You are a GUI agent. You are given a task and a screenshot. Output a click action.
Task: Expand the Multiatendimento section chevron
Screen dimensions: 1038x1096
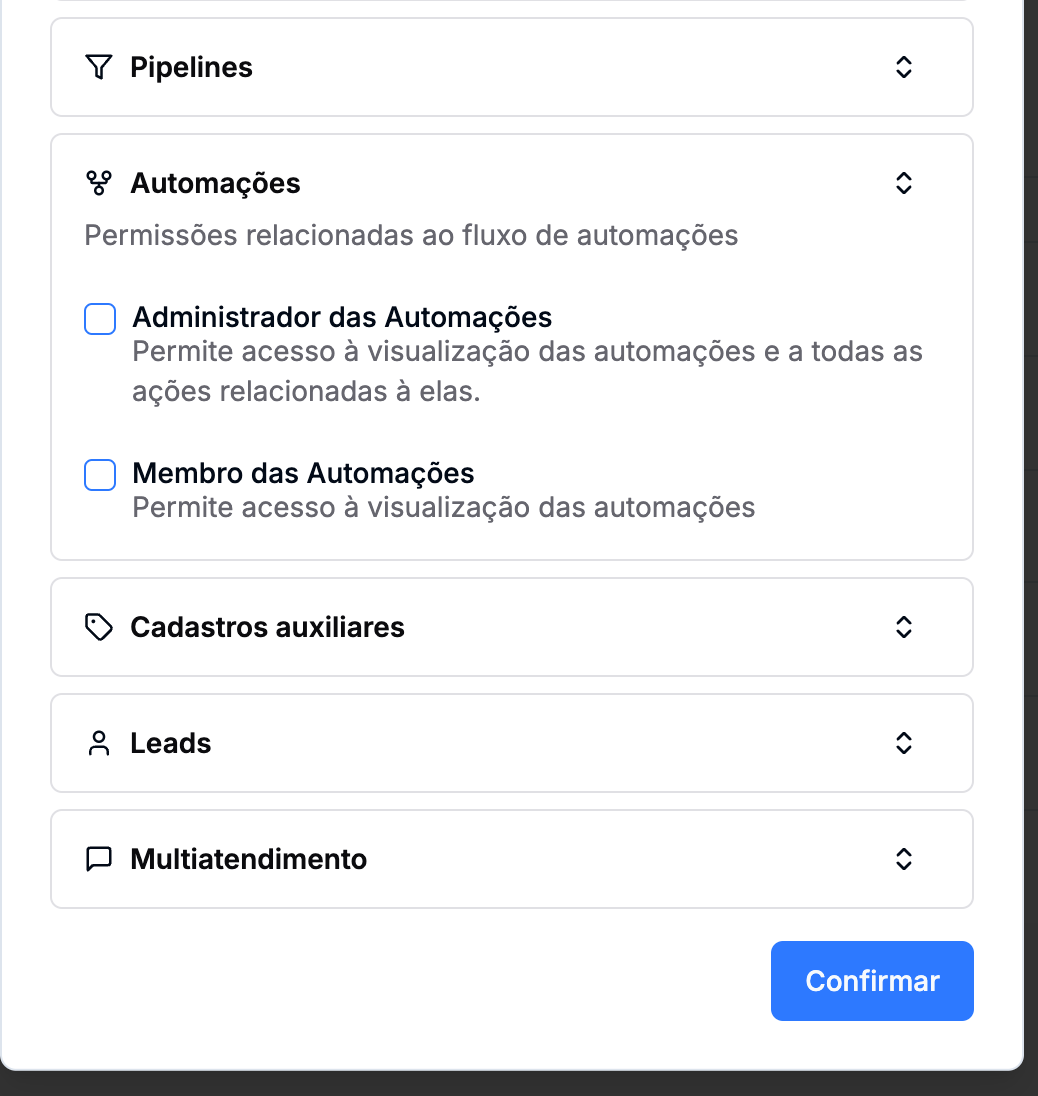[x=903, y=859]
